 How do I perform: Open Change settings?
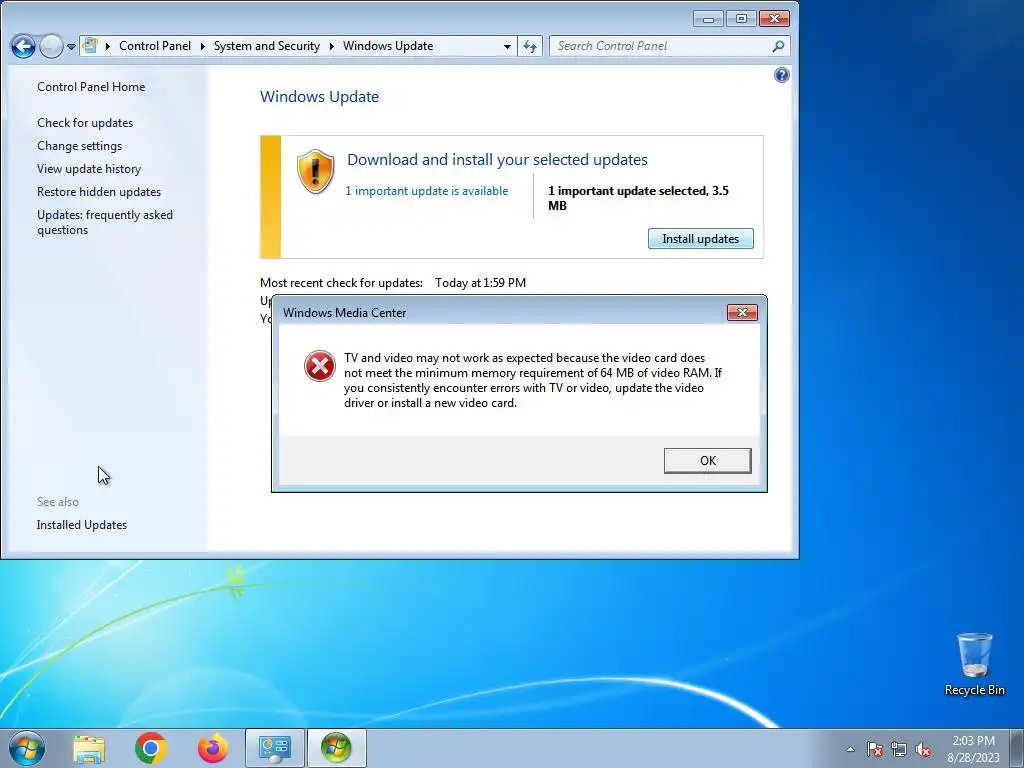pos(80,146)
